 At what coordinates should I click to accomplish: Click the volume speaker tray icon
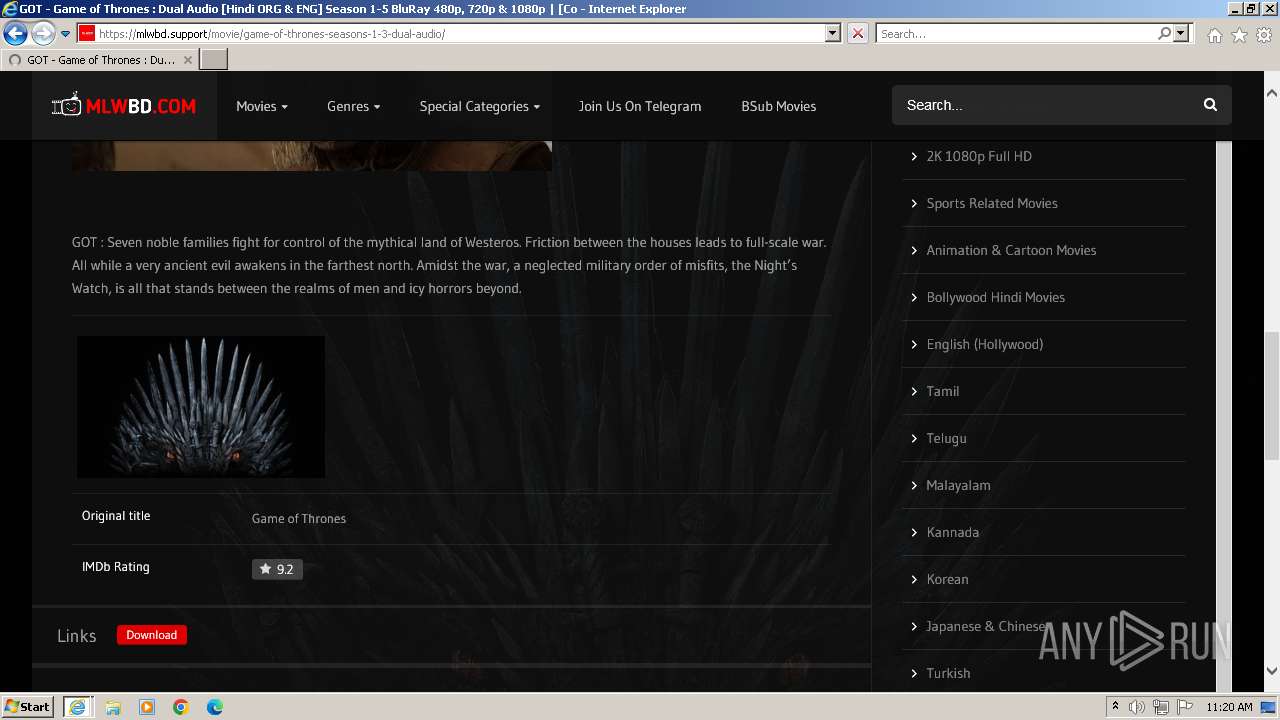tap(1137, 707)
